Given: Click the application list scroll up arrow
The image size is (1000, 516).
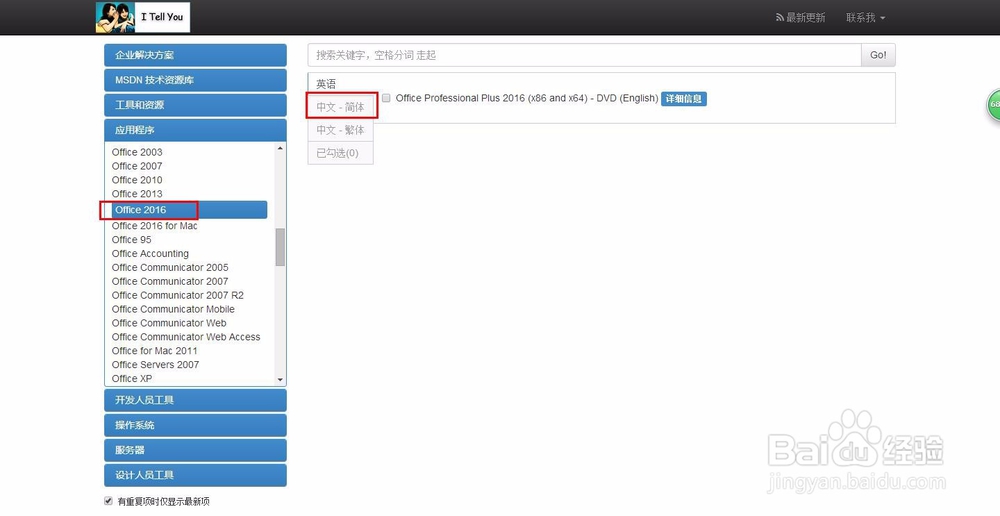Looking at the screenshot, I should pos(280,148).
